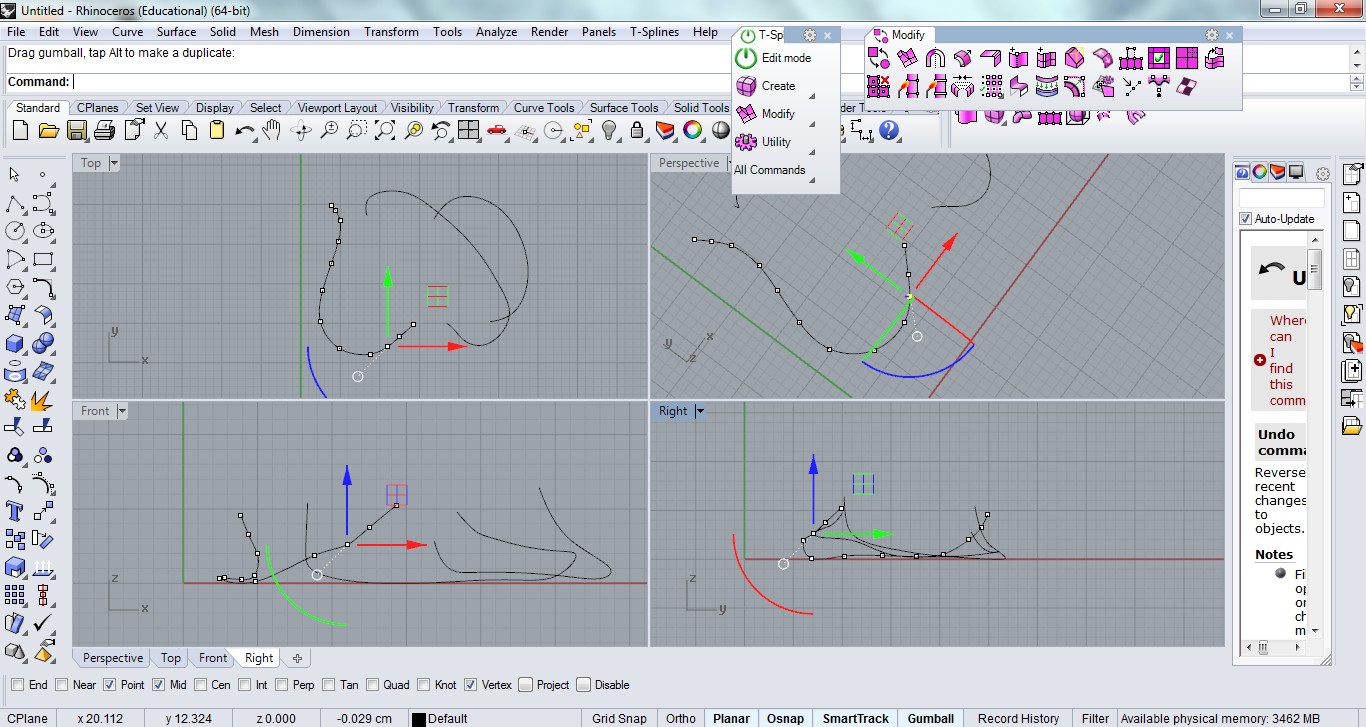
Task: Toggle the Project osnap checkbox
Action: coord(525,685)
